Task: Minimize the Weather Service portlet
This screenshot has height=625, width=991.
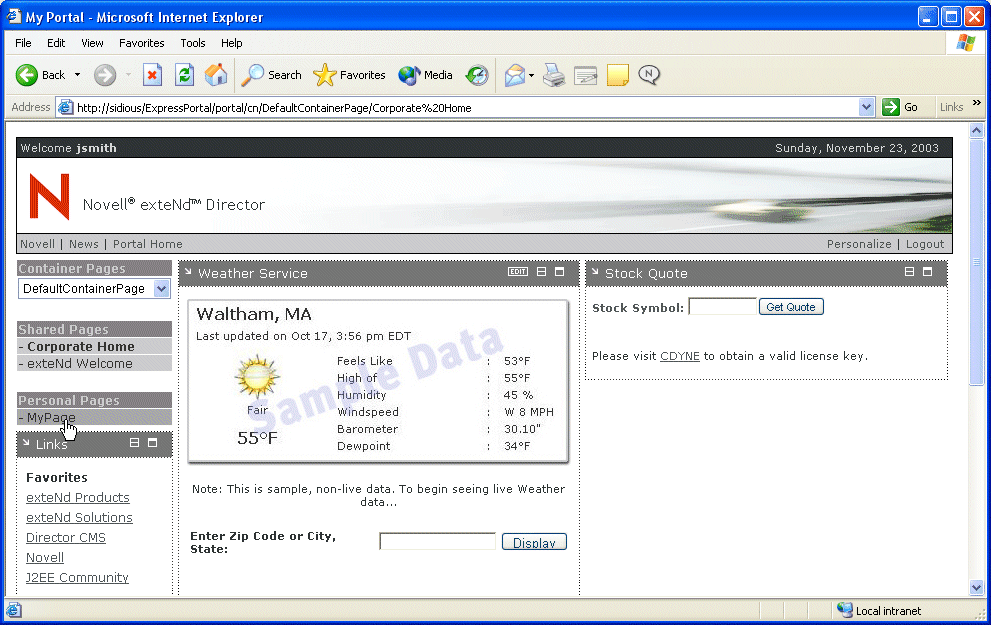Action: pyautogui.click(x=542, y=272)
